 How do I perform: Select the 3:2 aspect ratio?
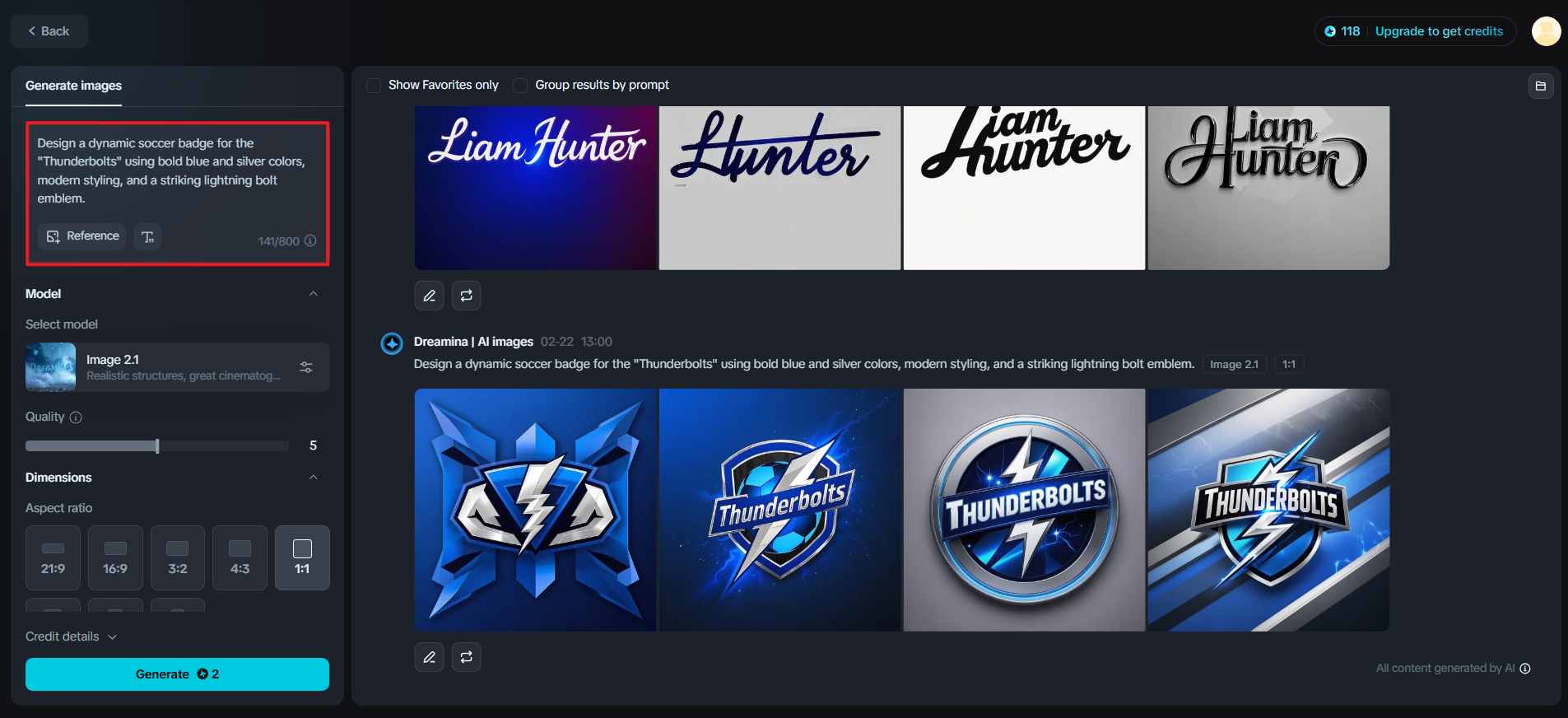coord(178,558)
